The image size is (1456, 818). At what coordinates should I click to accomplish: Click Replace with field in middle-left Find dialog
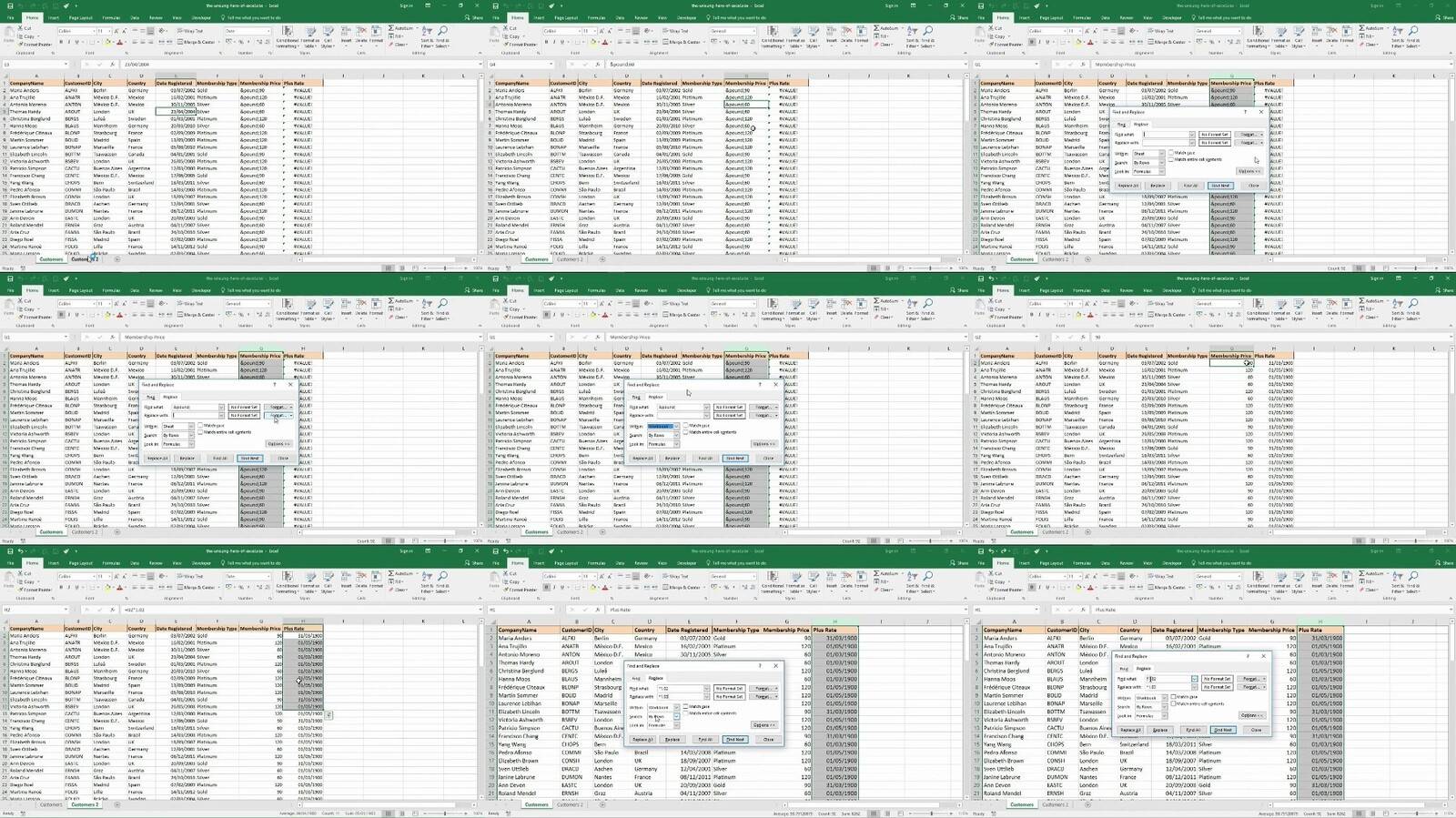(197, 416)
